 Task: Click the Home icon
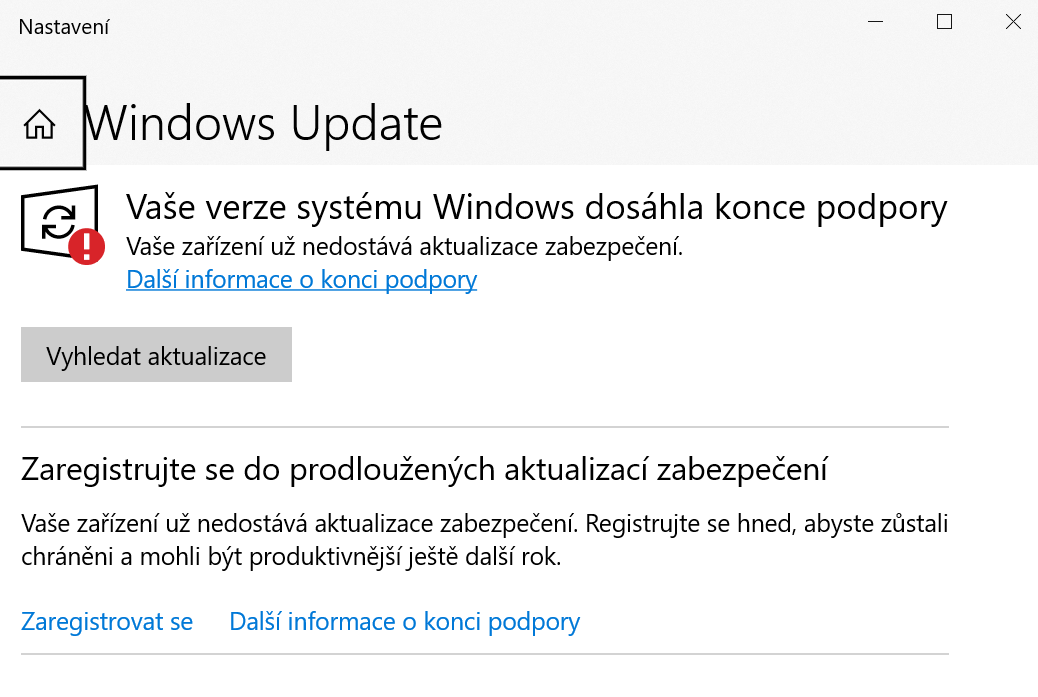(x=40, y=125)
